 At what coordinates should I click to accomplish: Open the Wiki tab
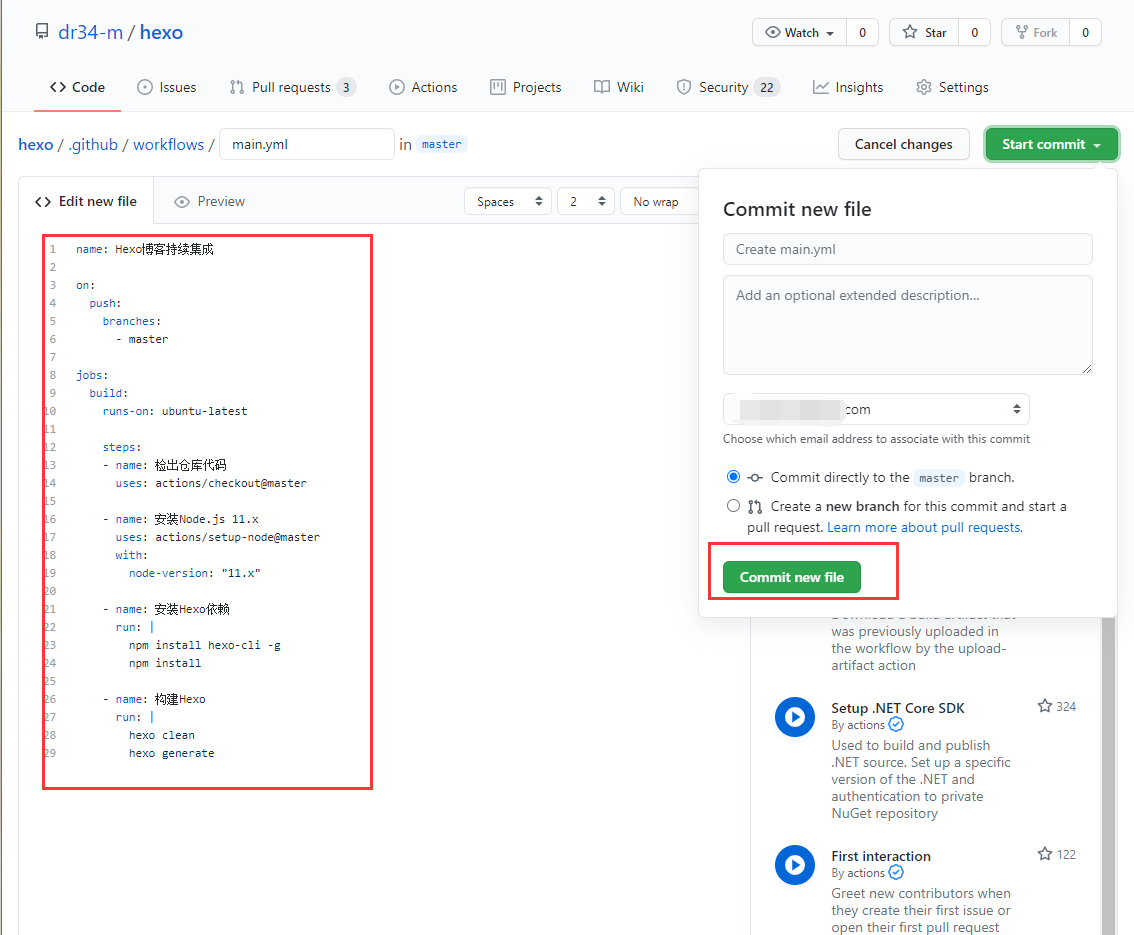click(x=619, y=87)
